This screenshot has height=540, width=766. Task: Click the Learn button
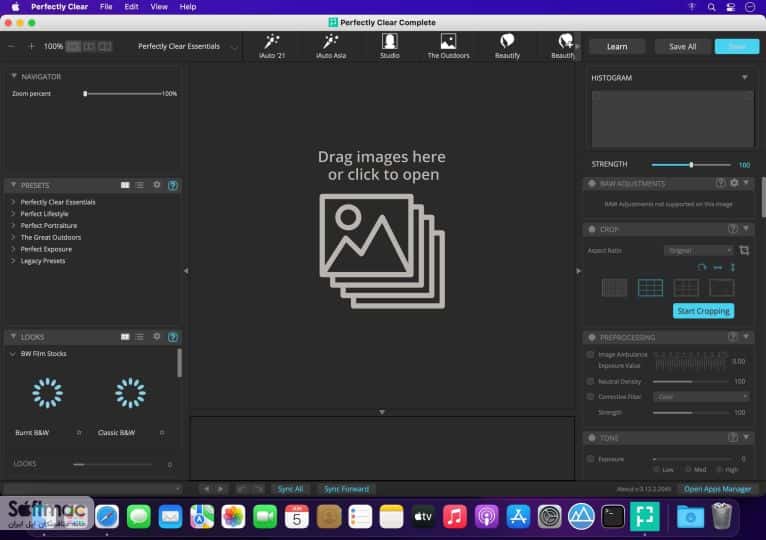(x=617, y=46)
